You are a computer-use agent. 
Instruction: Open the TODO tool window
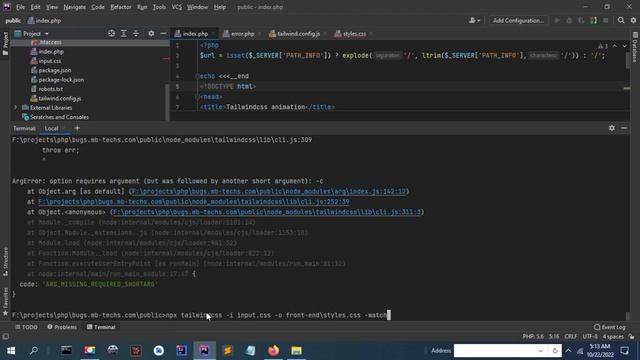pyautogui.click(x=26, y=327)
